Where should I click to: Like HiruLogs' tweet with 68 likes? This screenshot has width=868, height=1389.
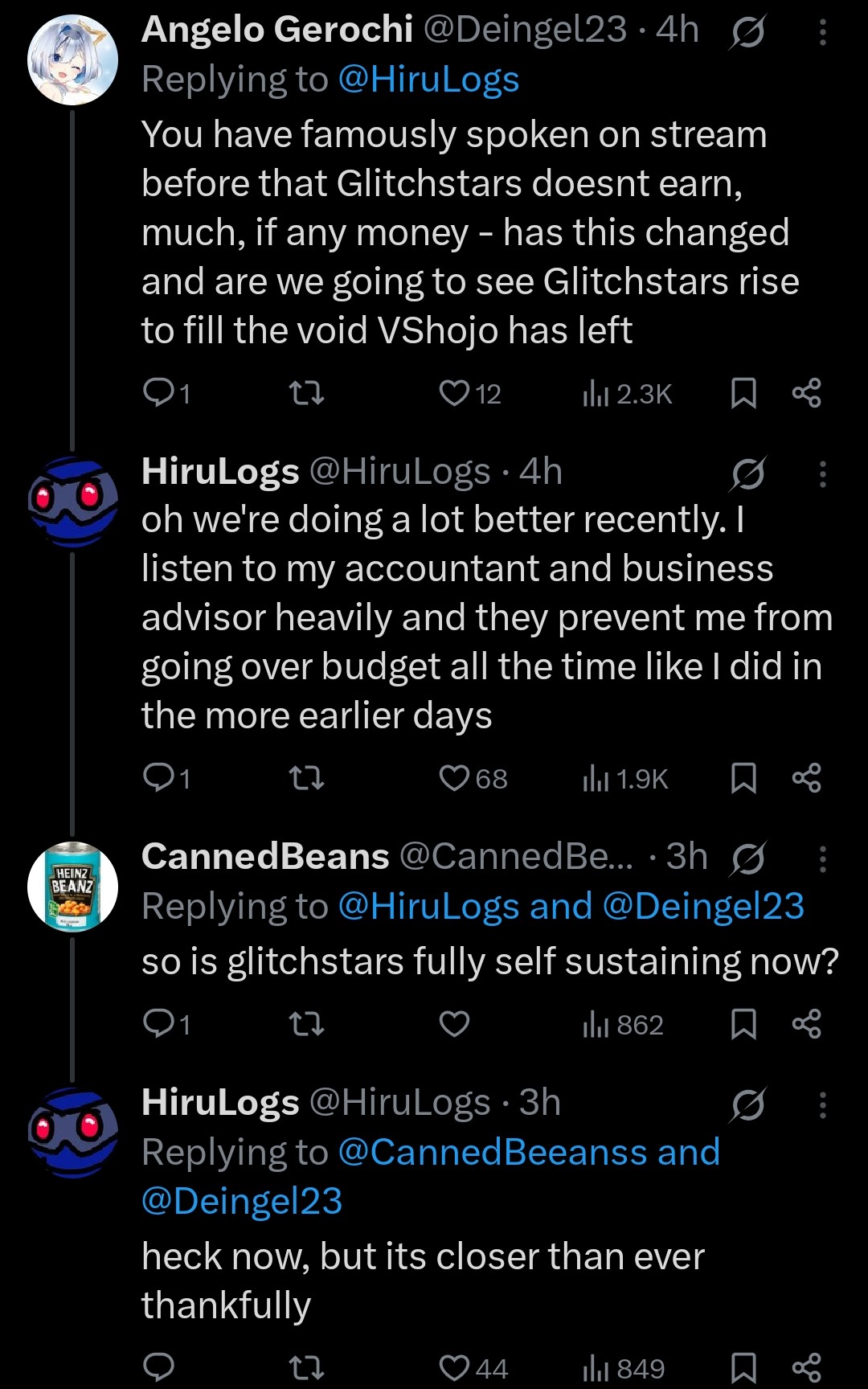(x=455, y=778)
